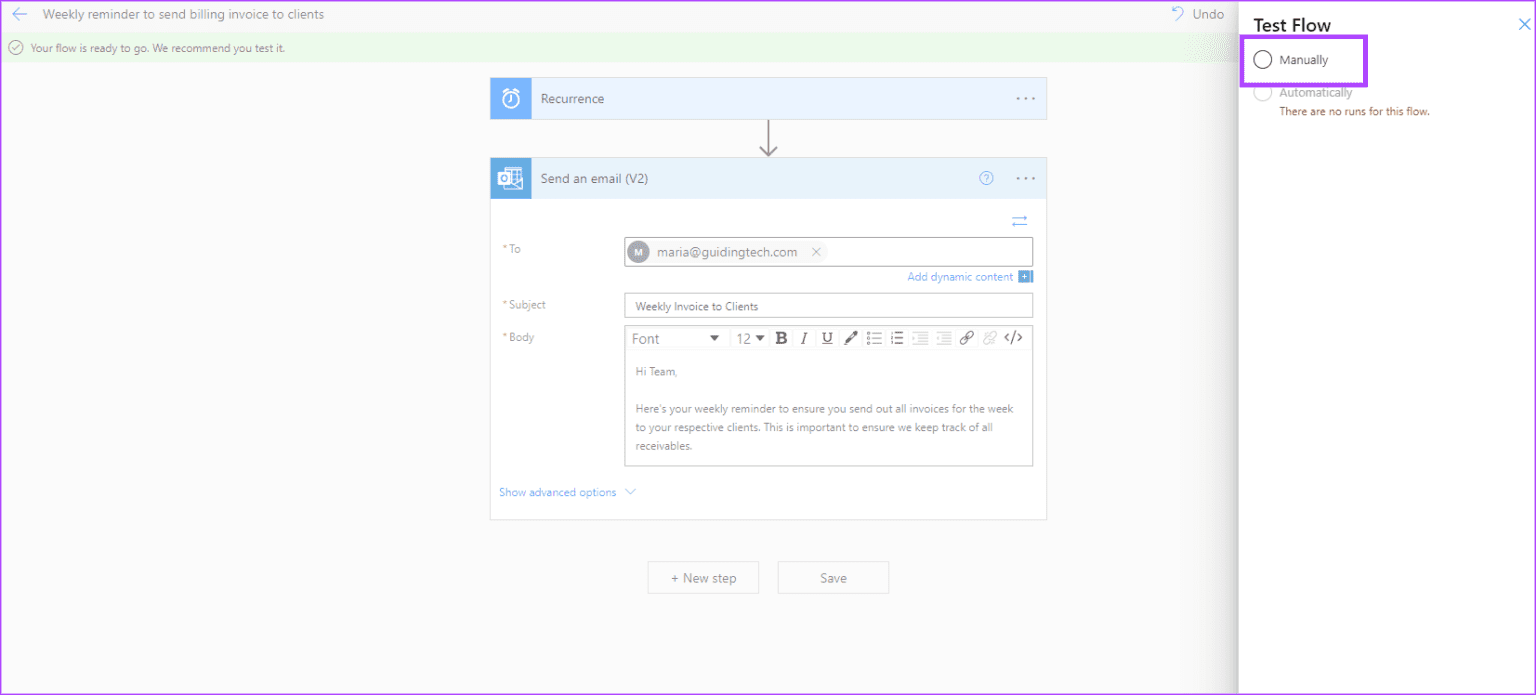Save the flow
Viewport: 1536px width, 695px height.
[832, 577]
